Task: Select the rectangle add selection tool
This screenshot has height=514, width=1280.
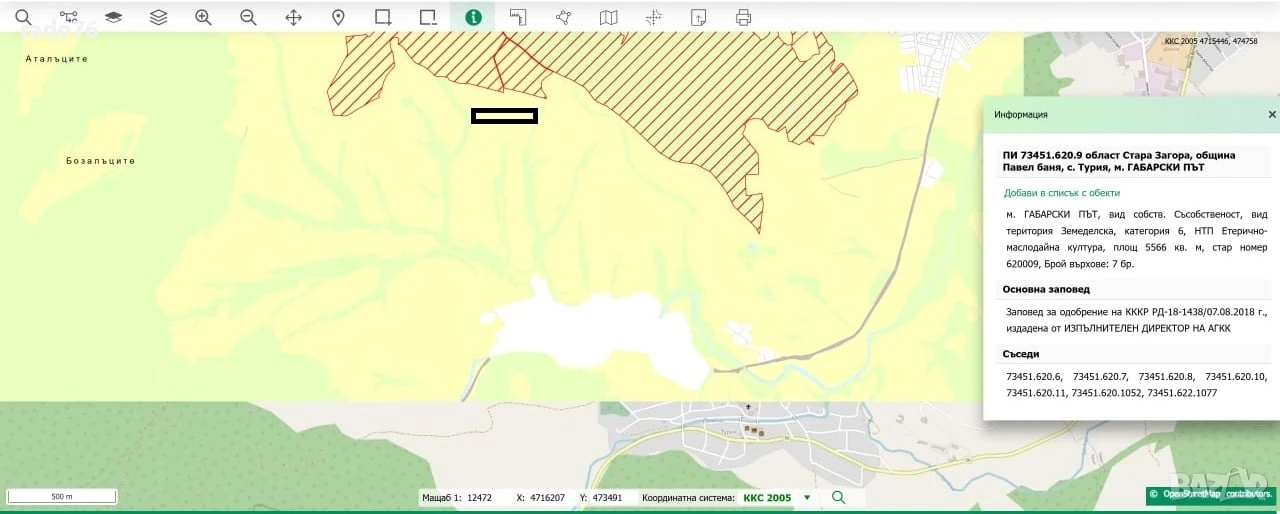Action: point(383,17)
